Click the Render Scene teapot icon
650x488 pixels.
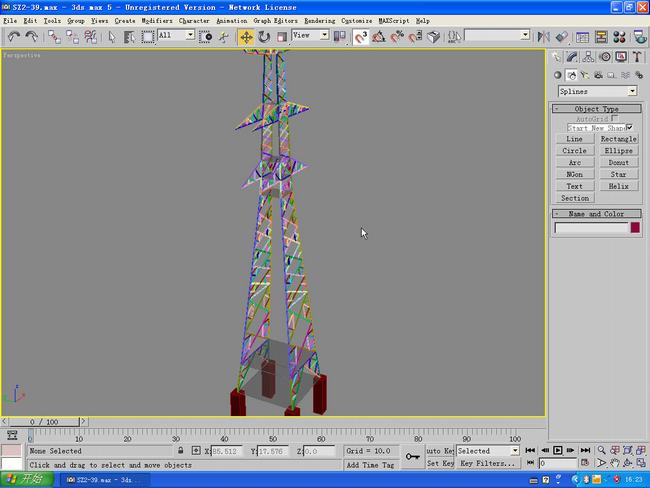(640, 37)
